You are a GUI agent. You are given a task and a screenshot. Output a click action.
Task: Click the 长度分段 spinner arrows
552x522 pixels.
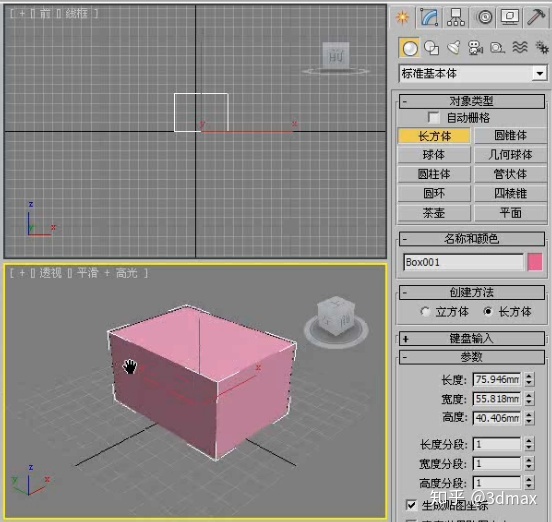[529, 444]
